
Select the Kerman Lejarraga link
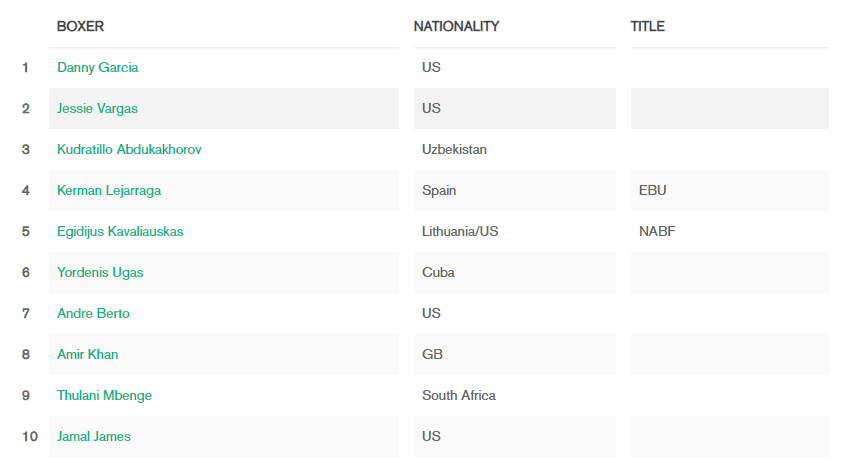tap(109, 191)
